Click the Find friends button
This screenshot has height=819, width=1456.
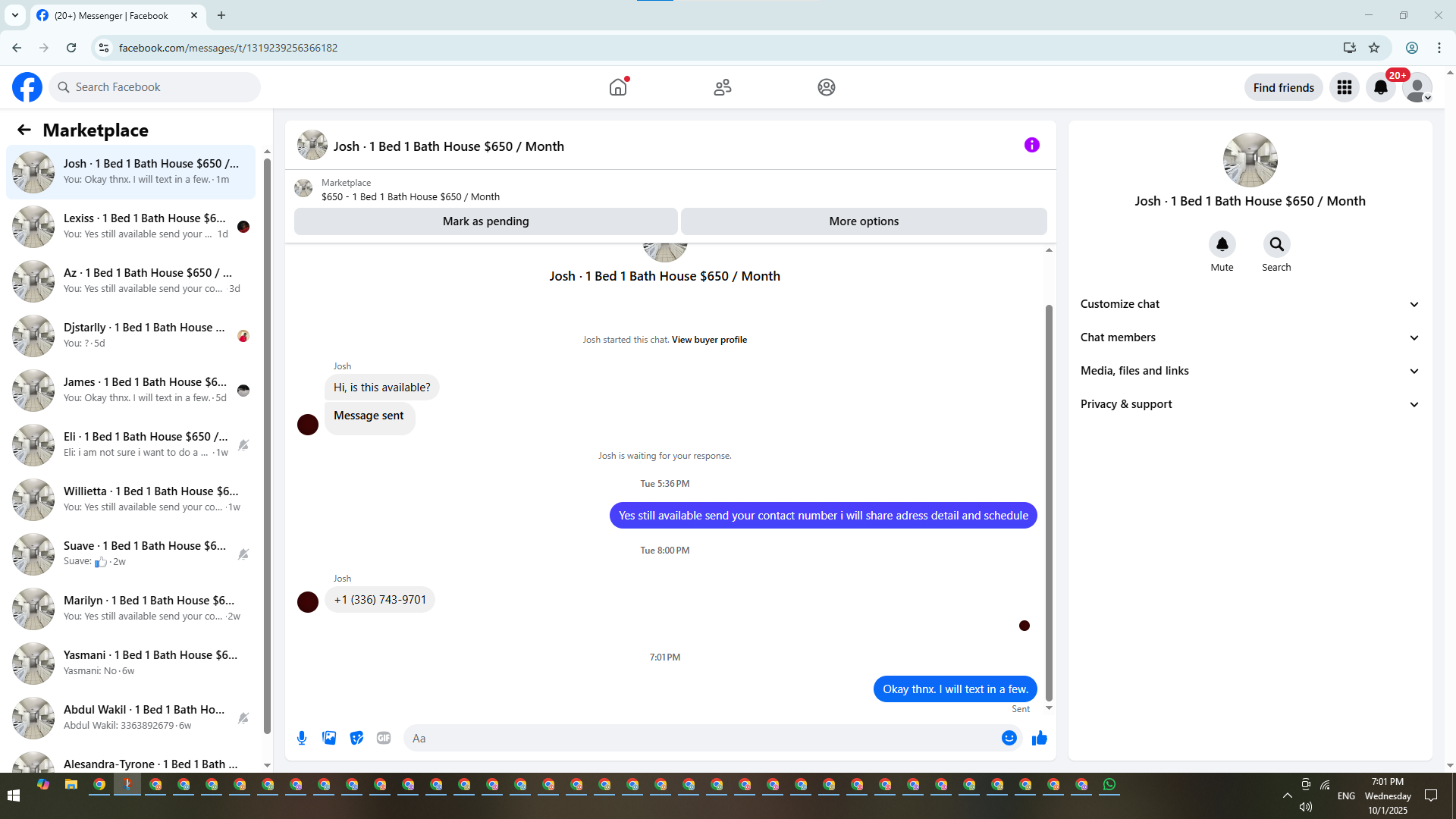click(x=1284, y=87)
